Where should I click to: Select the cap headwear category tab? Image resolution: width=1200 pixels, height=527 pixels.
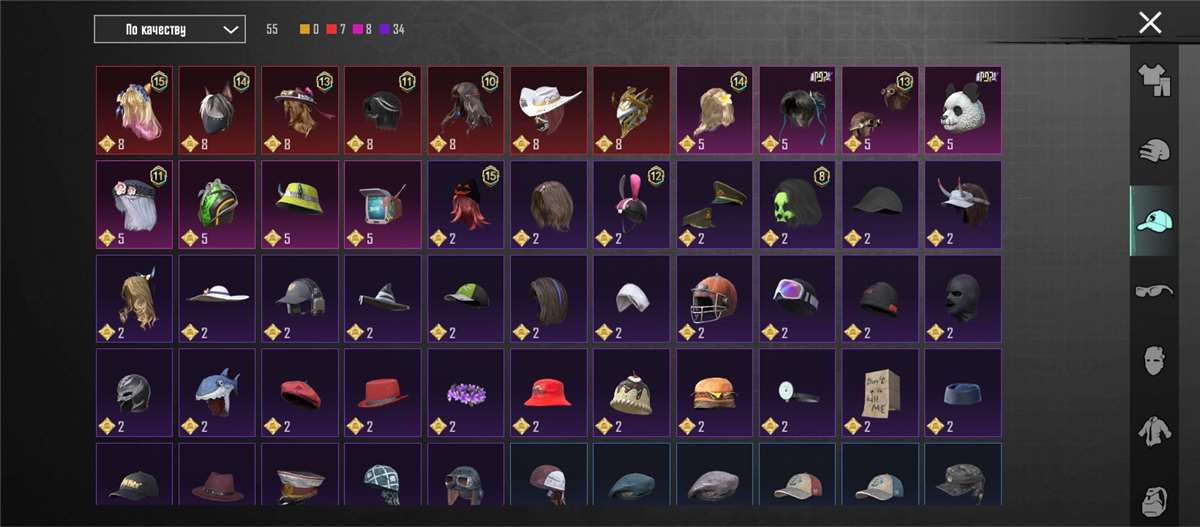(x=1154, y=221)
